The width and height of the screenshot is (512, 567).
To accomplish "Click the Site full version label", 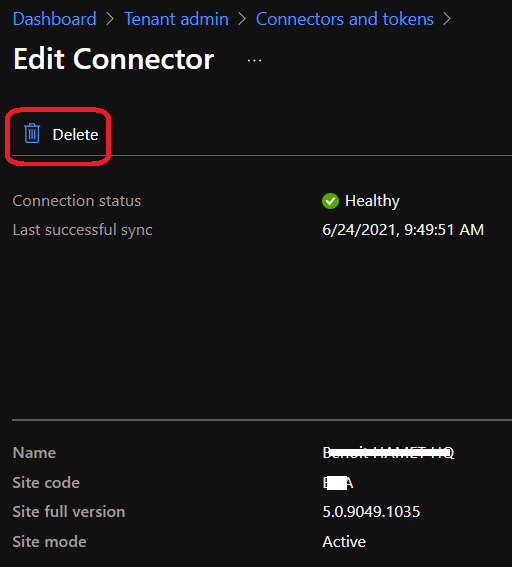I will coord(69,512).
